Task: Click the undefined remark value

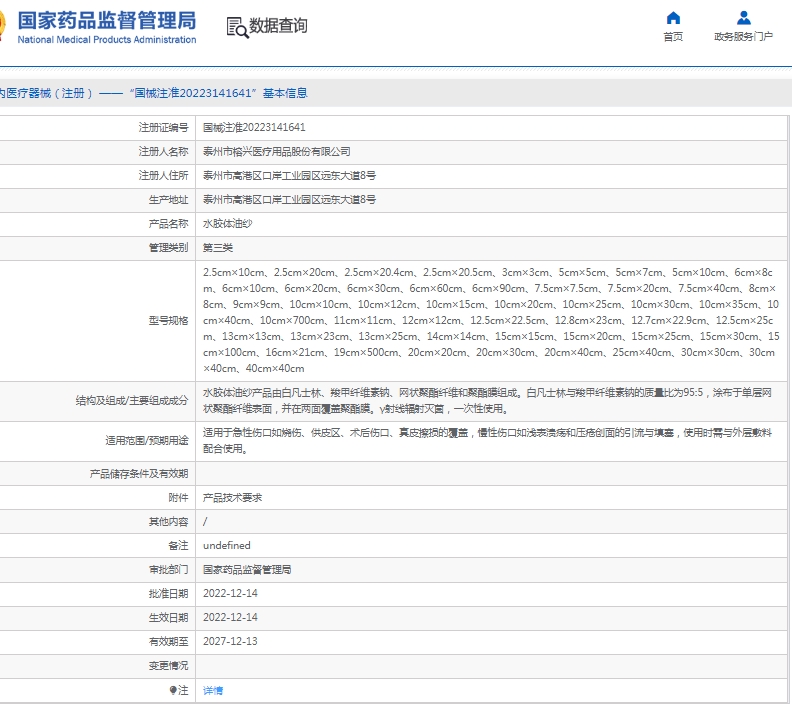Action: click(x=227, y=545)
